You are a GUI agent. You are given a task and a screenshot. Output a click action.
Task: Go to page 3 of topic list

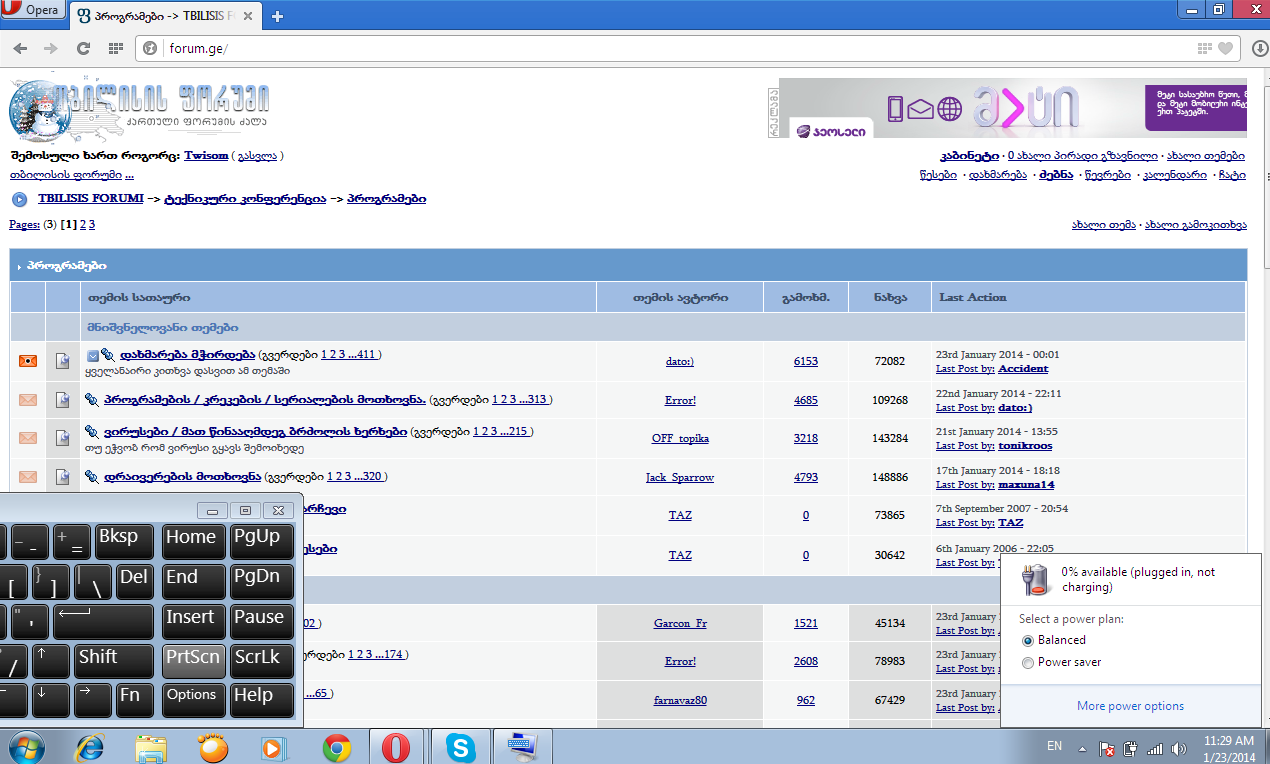(92, 224)
